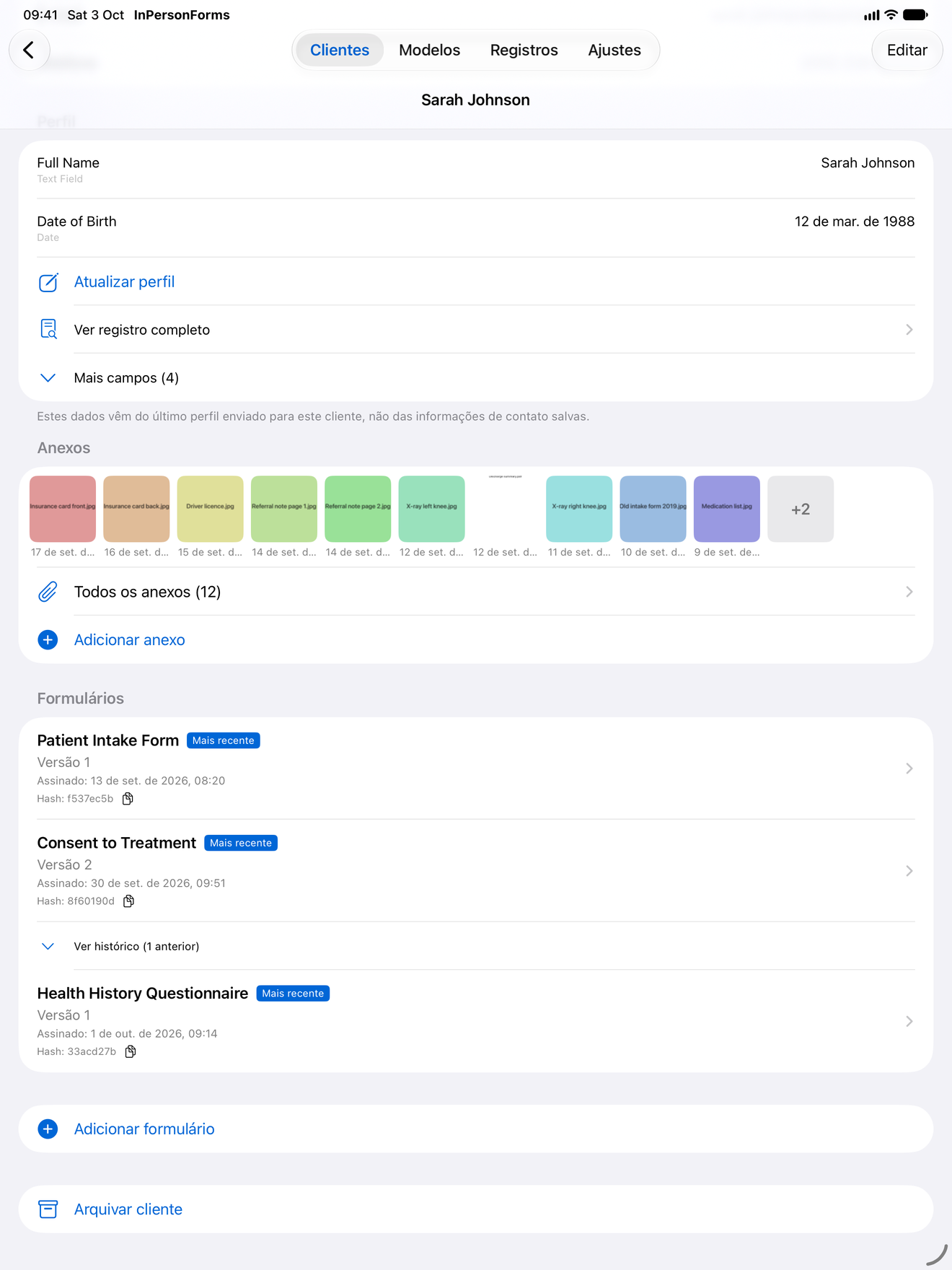
Task: Copy hash 33acd27b of Health History Questionnaire
Action: (x=131, y=1051)
